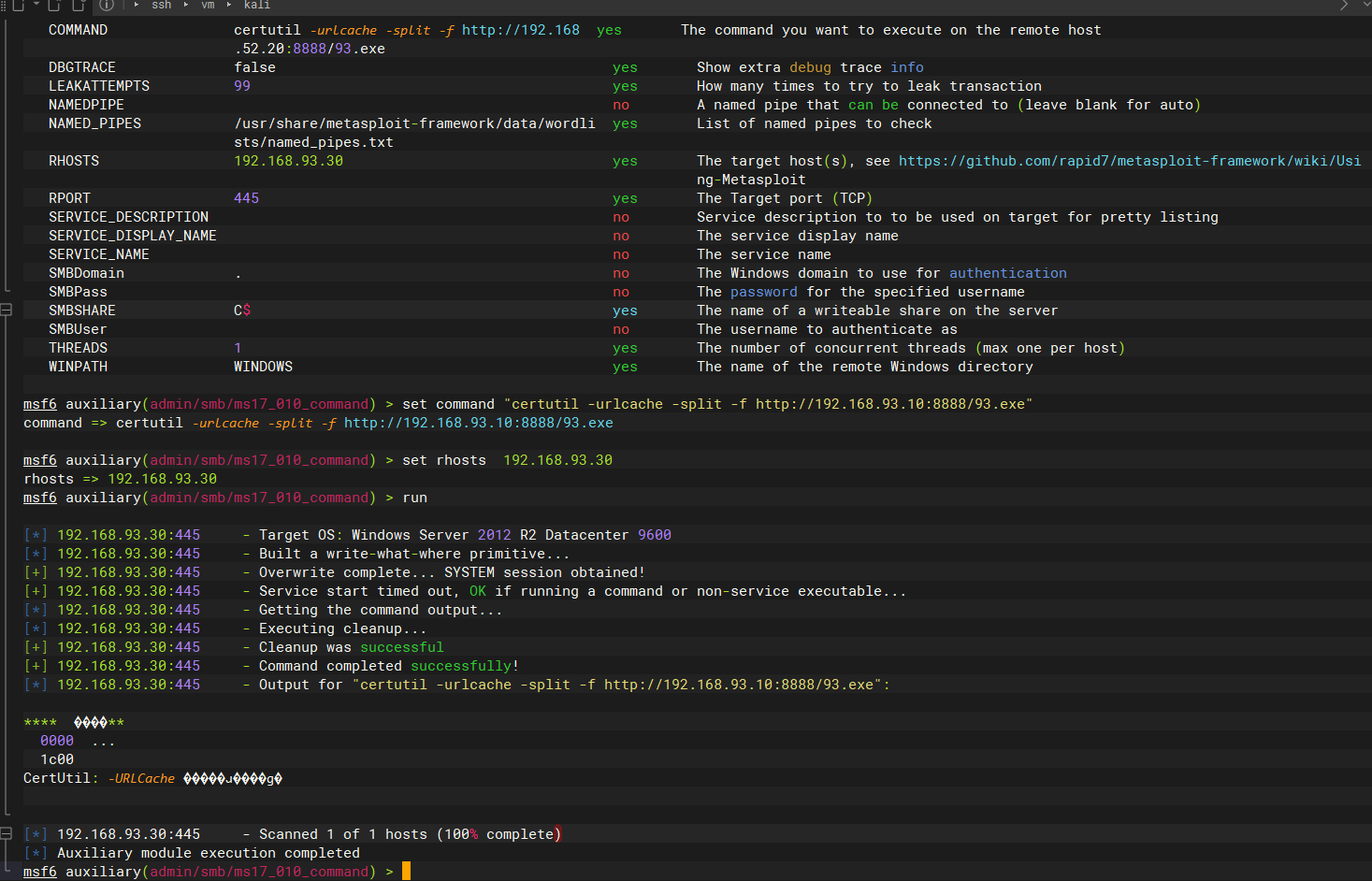Click the 'set rhosts 192.168.93.30' command text
1372x881 pixels.
click(508, 460)
